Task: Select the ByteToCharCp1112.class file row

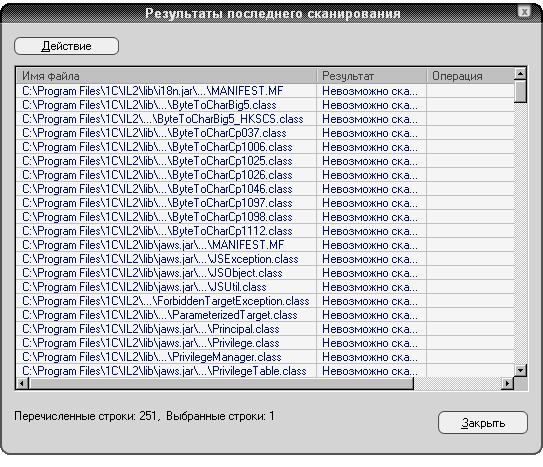Action: pyautogui.click(x=265, y=231)
